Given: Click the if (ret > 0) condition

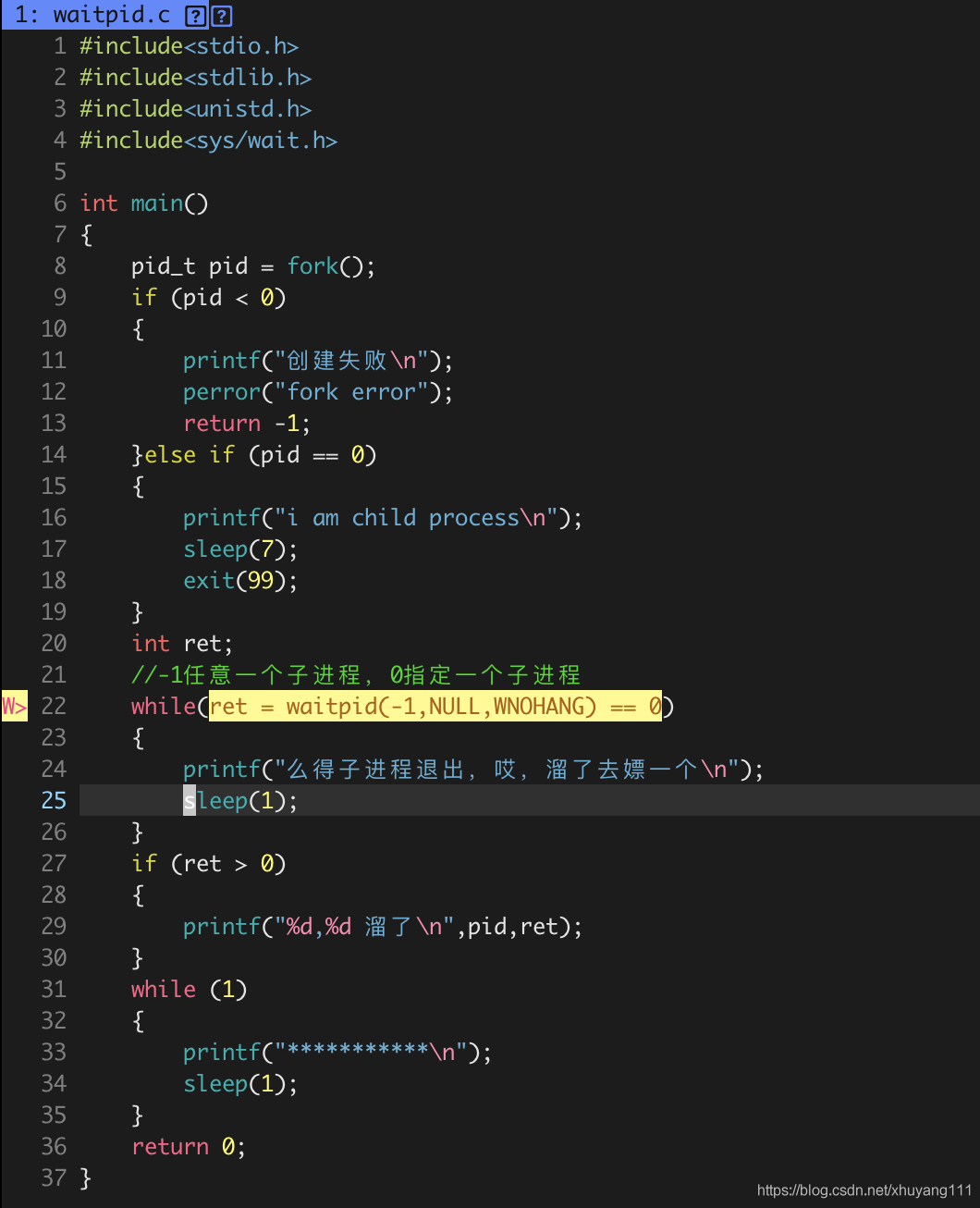Looking at the screenshot, I should coord(209,864).
